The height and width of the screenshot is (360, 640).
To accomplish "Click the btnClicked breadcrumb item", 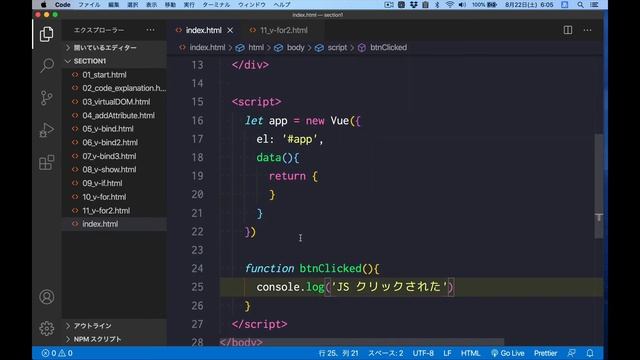I will (x=388, y=47).
